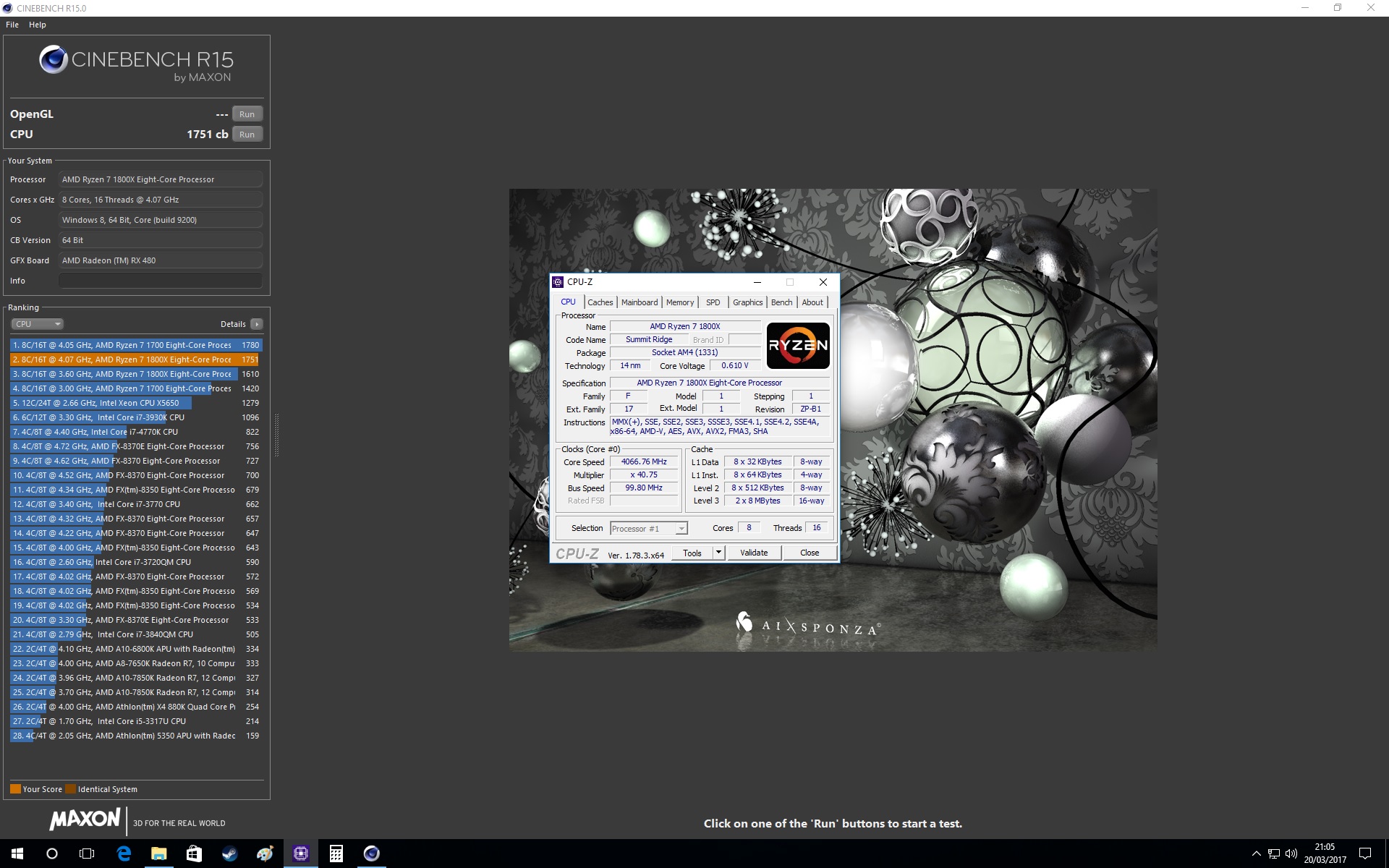Viewport: 1389px width, 868px height.
Task: Switch to the Mainboard tab in CPU-Z
Action: click(x=640, y=302)
